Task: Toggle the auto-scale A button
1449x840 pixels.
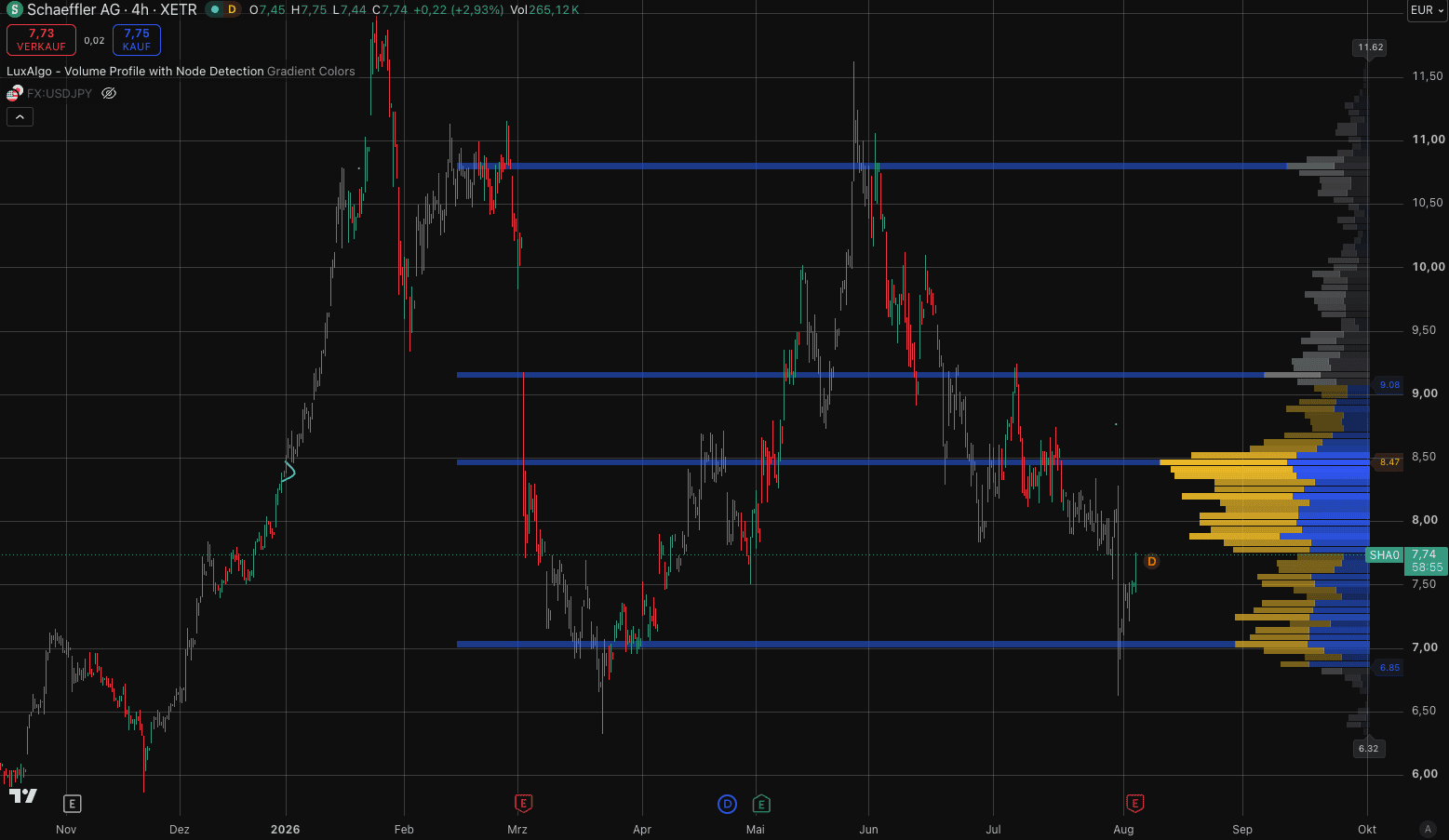Action: (1428, 829)
